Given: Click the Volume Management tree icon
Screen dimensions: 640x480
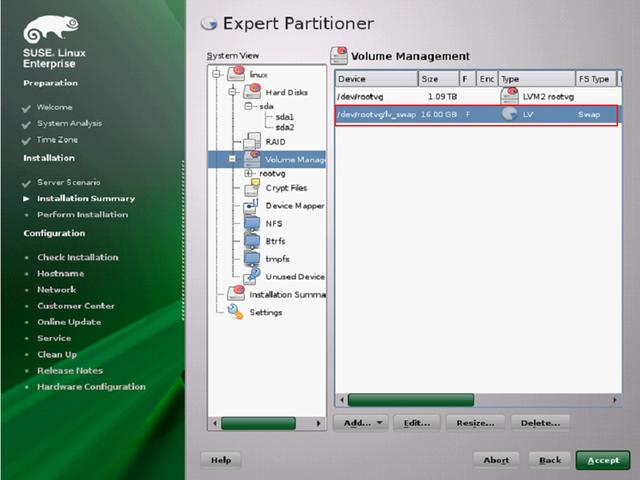Looking at the screenshot, I should 252,159.
